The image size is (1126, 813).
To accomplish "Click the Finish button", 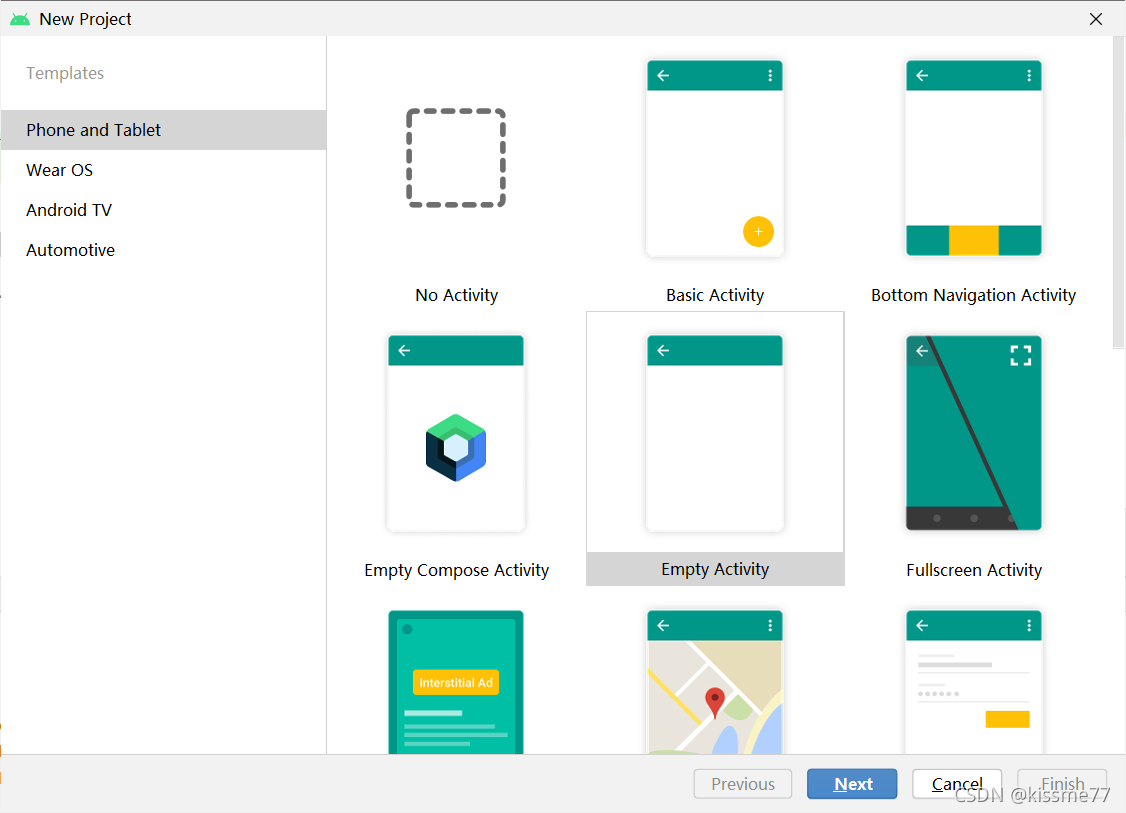I will point(1062,784).
